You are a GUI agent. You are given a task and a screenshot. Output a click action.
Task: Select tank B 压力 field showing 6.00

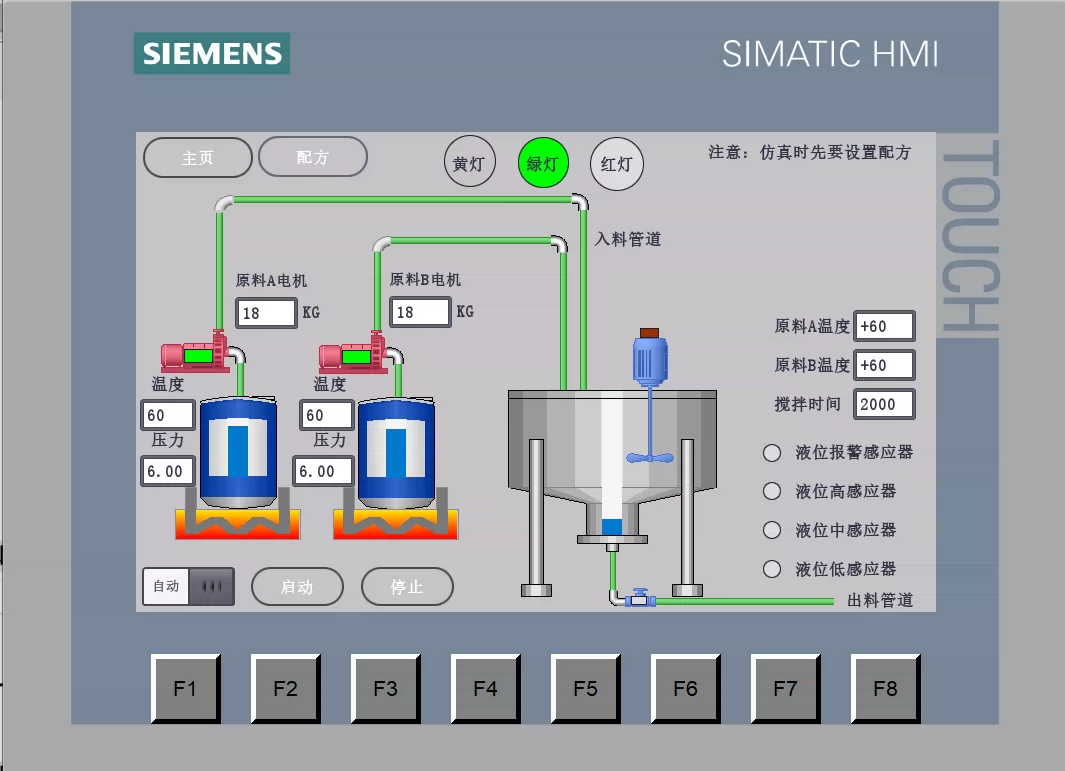[x=323, y=471]
